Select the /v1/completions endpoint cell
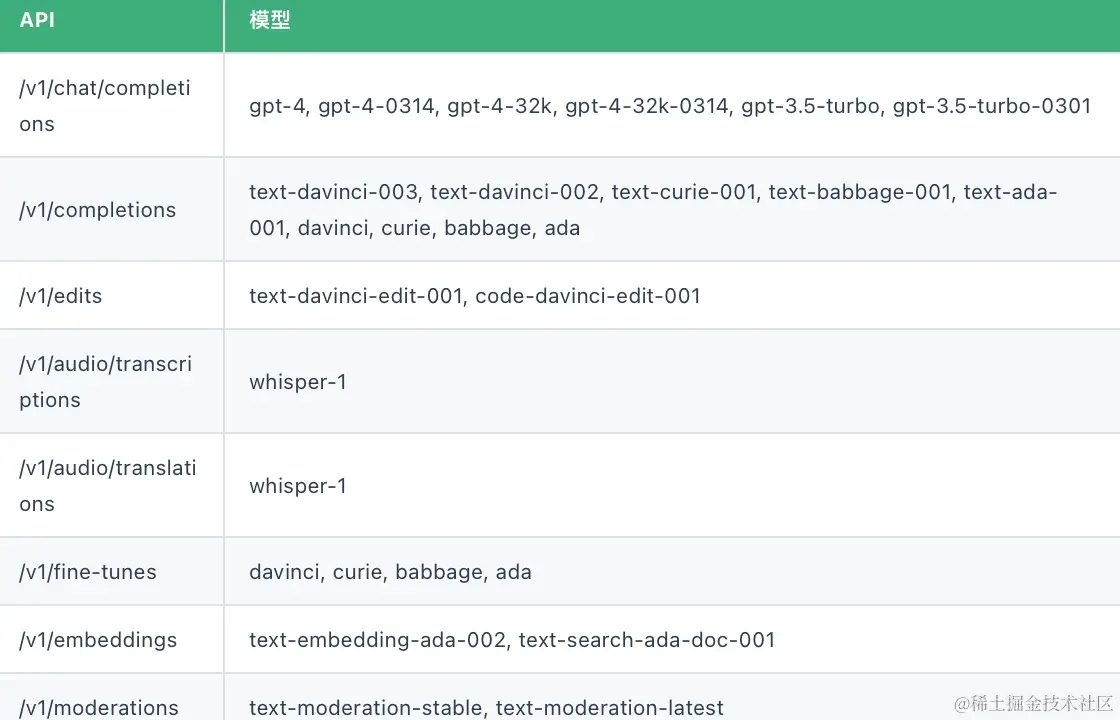This screenshot has height=720, width=1120. [x=98, y=210]
